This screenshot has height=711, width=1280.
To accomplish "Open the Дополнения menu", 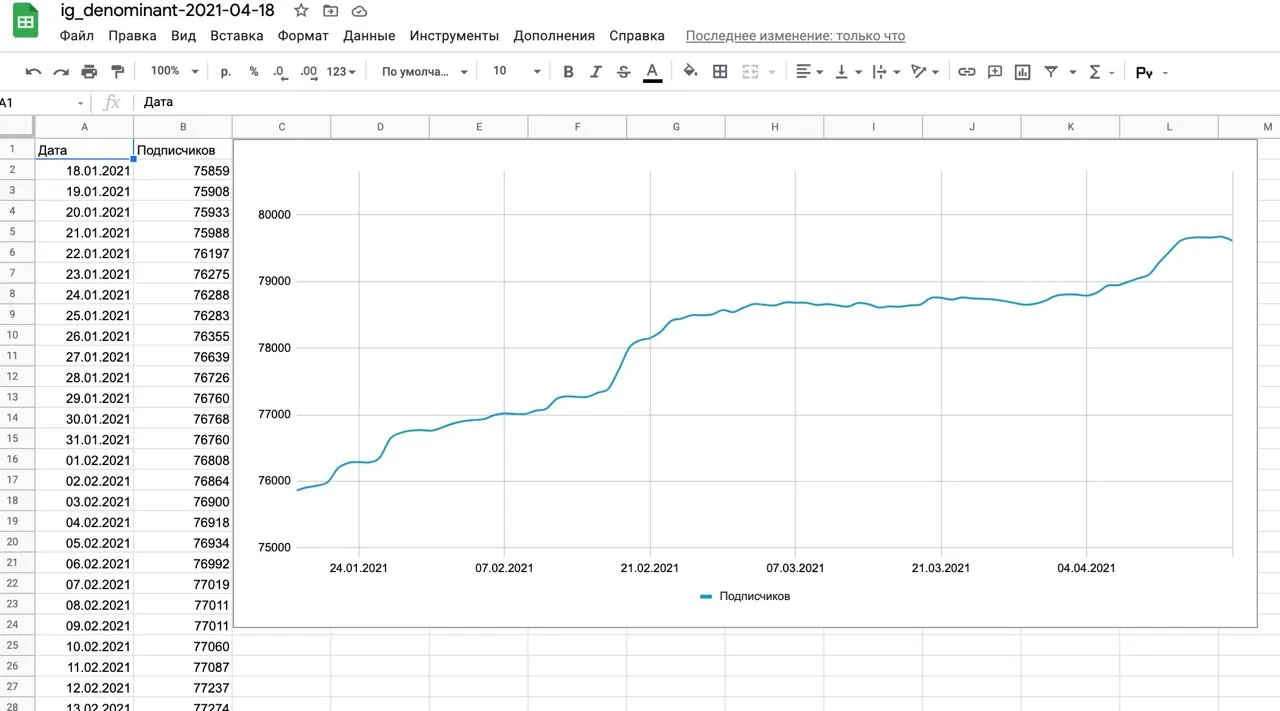I will pyautogui.click(x=554, y=35).
